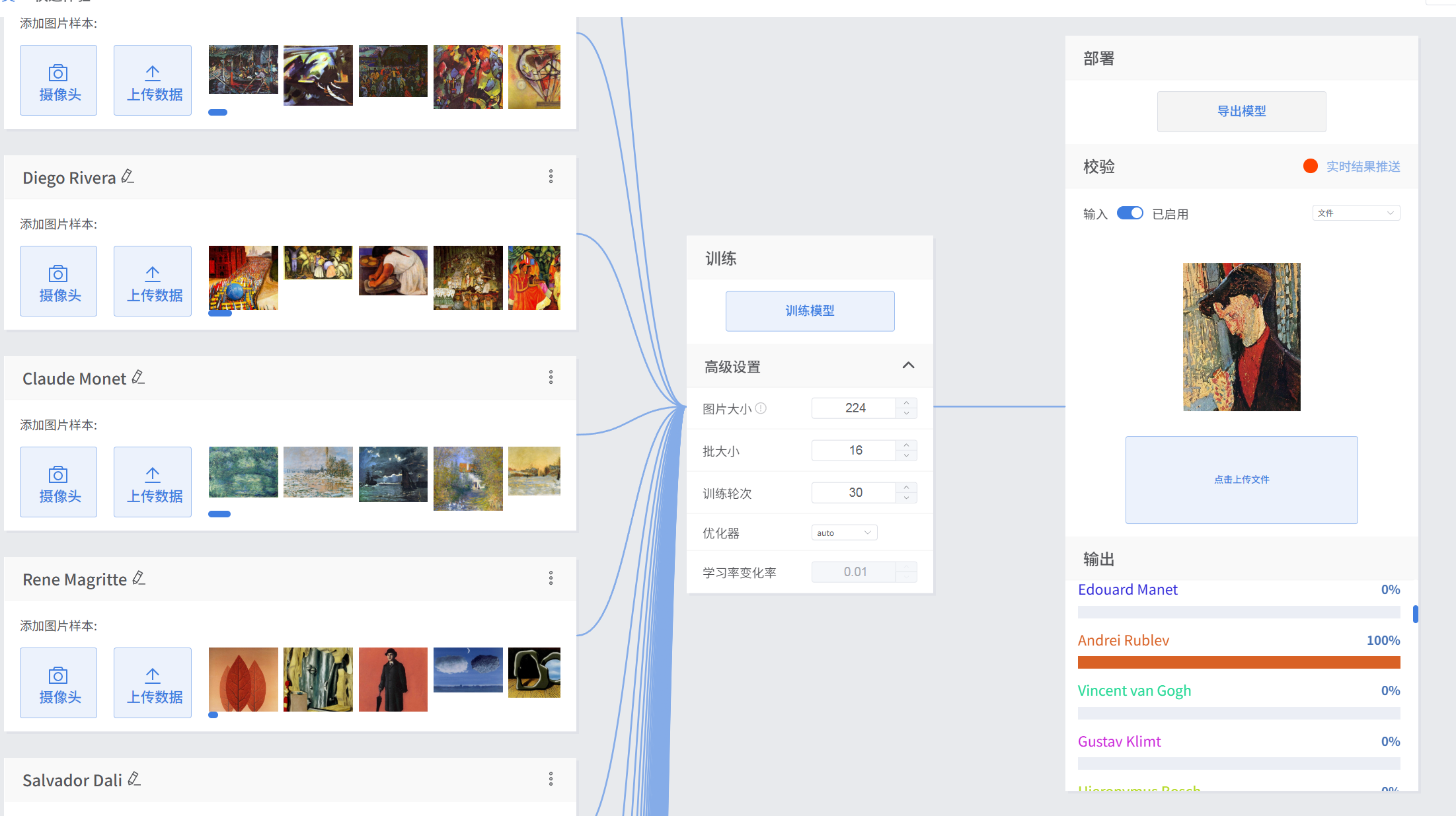Open three-dot menu for Salvador Dali class

[x=551, y=779]
